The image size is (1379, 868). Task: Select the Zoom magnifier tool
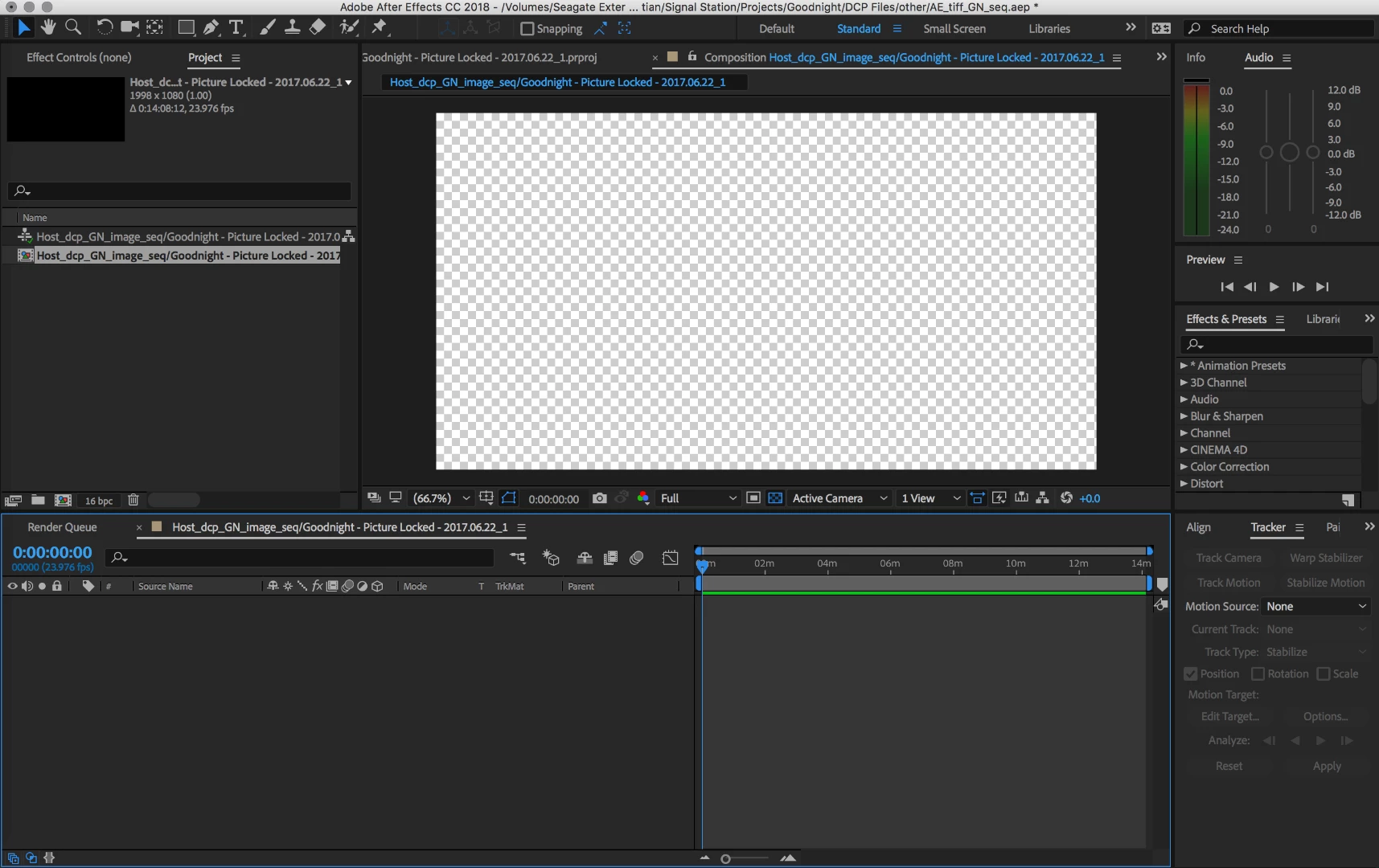click(73, 27)
